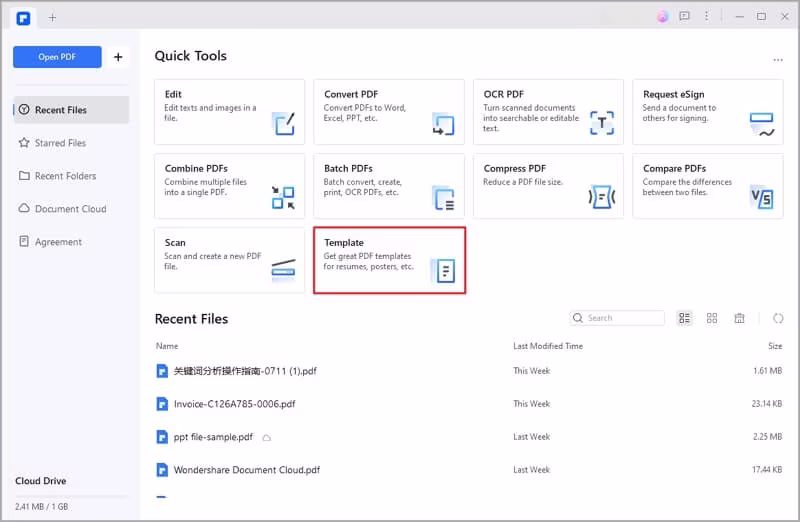The image size is (800, 522).
Task: Click the plus button beside Open PDF
Action: pyautogui.click(x=118, y=57)
